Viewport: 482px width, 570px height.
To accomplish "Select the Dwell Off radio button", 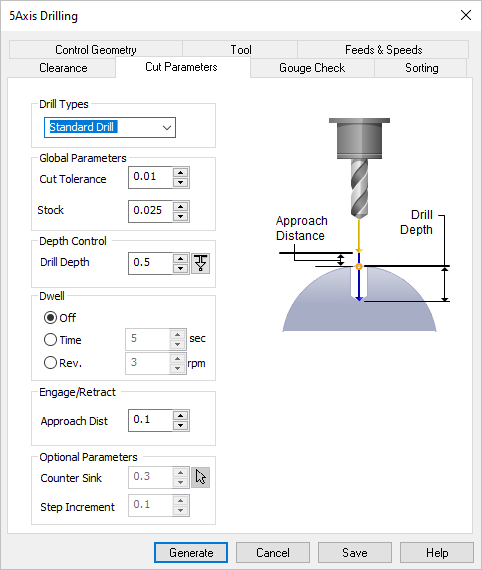I will 50,318.
